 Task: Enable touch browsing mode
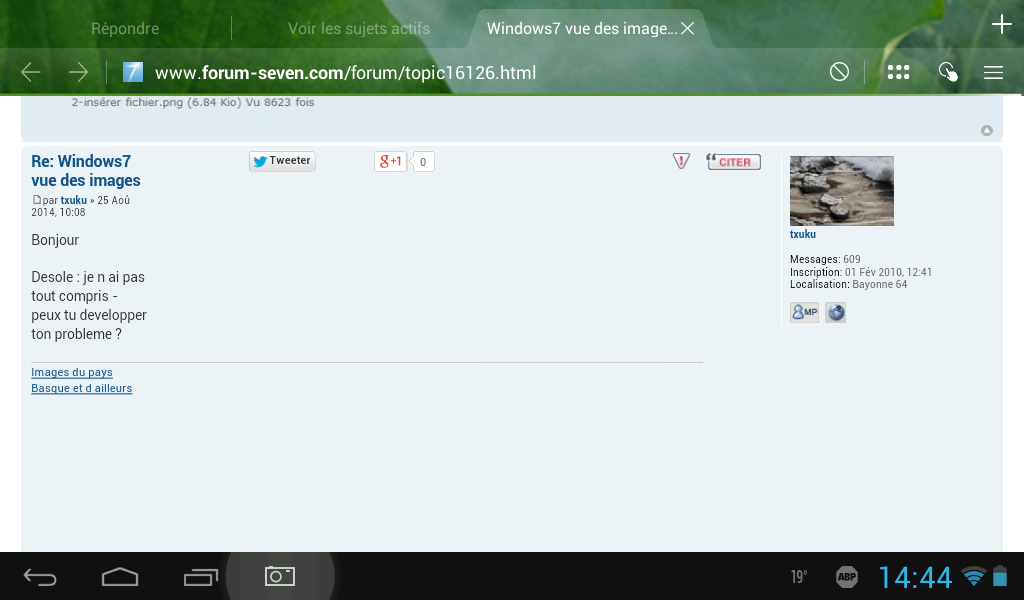tap(947, 71)
